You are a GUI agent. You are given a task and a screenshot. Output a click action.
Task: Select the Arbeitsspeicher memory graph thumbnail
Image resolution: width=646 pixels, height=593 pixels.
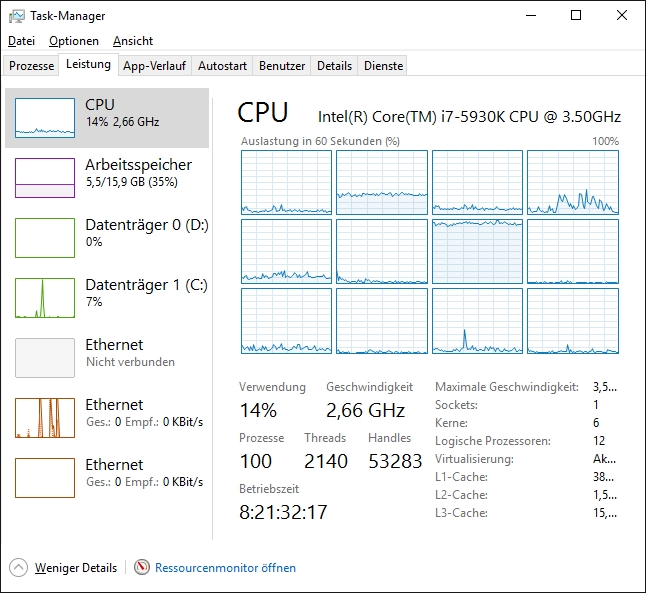coord(45,178)
